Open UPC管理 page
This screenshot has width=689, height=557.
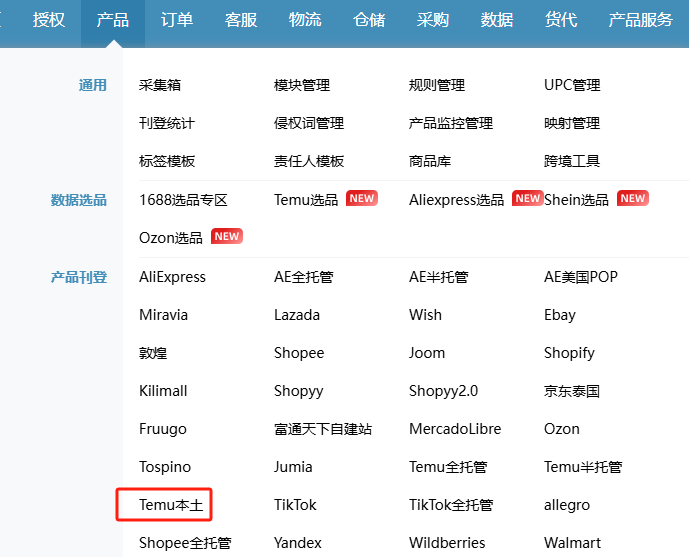pos(572,85)
